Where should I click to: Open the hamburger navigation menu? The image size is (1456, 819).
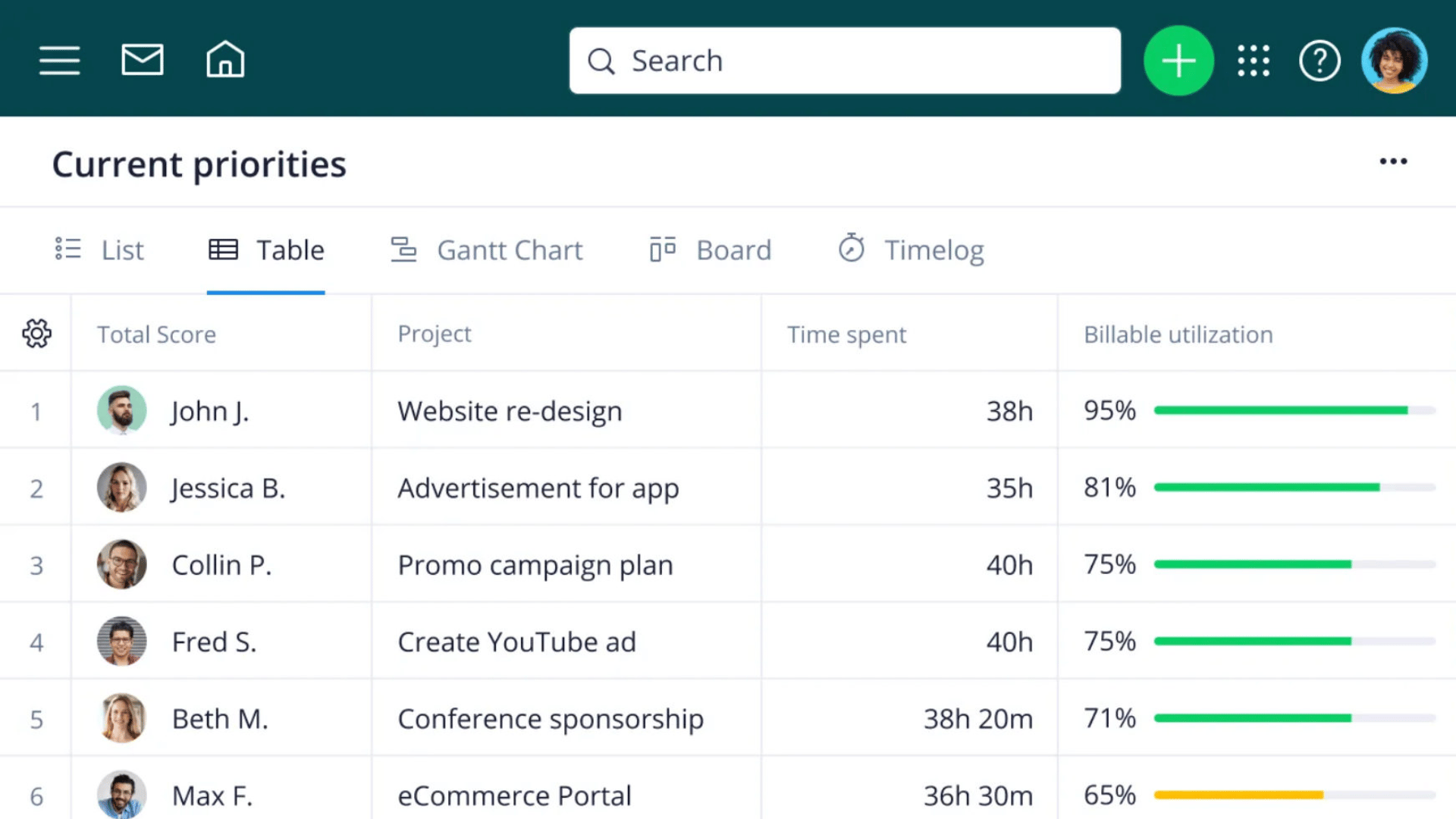(x=59, y=61)
